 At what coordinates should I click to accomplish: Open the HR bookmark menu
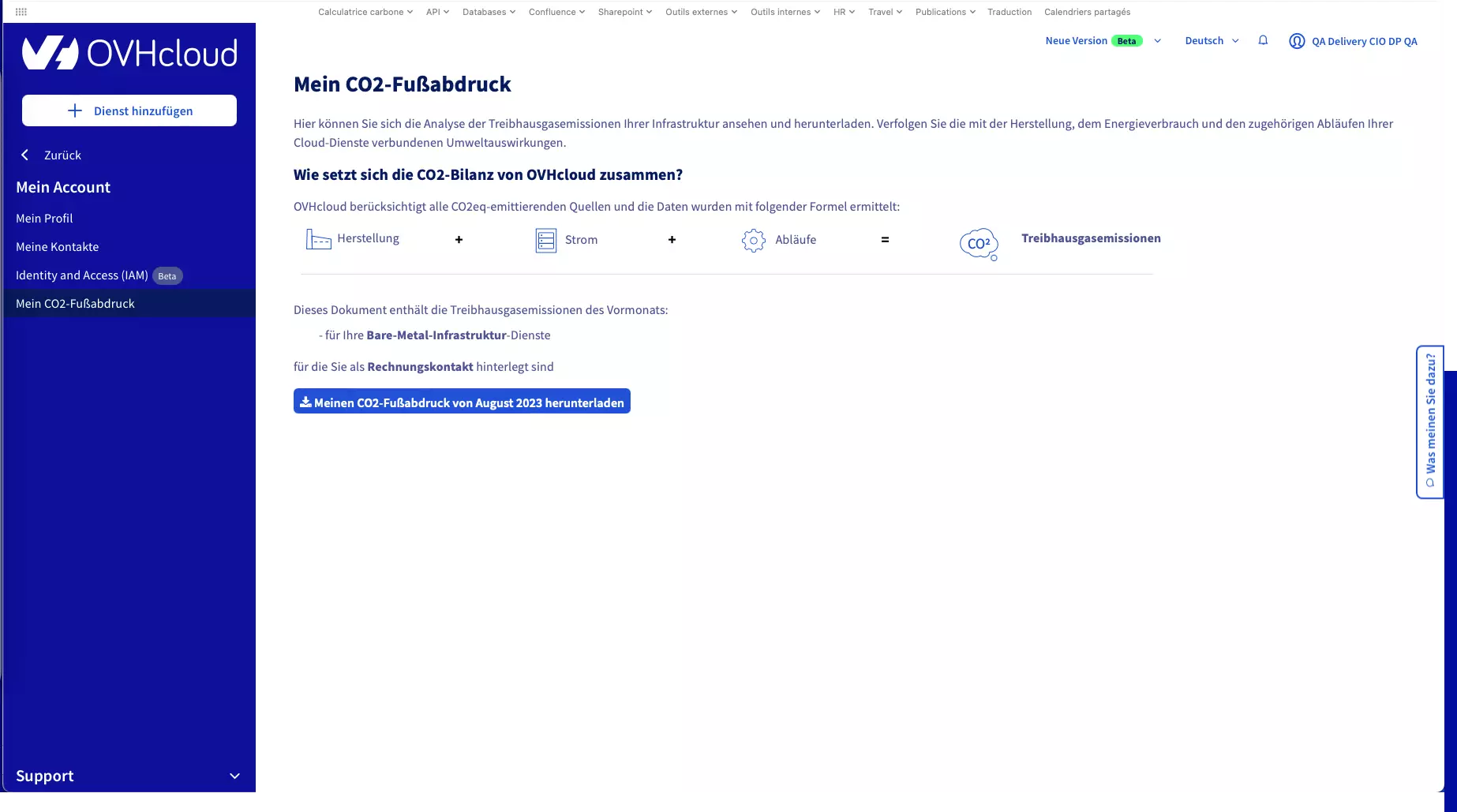click(x=844, y=12)
